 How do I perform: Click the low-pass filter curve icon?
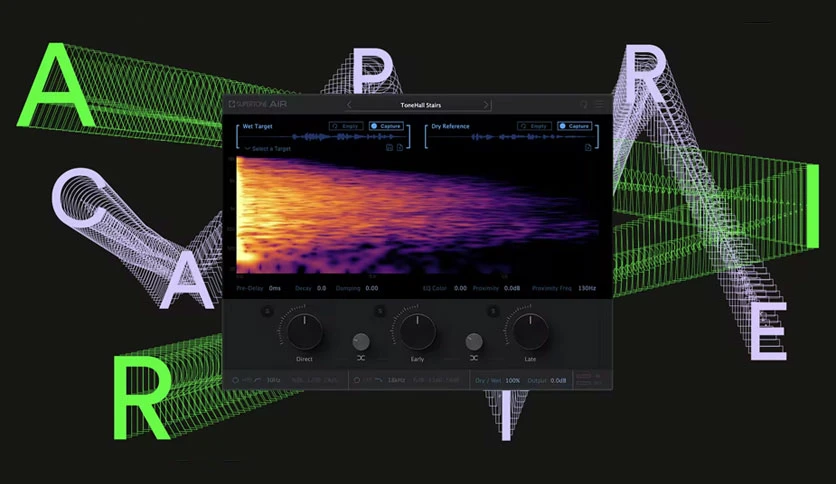[x=379, y=380]
